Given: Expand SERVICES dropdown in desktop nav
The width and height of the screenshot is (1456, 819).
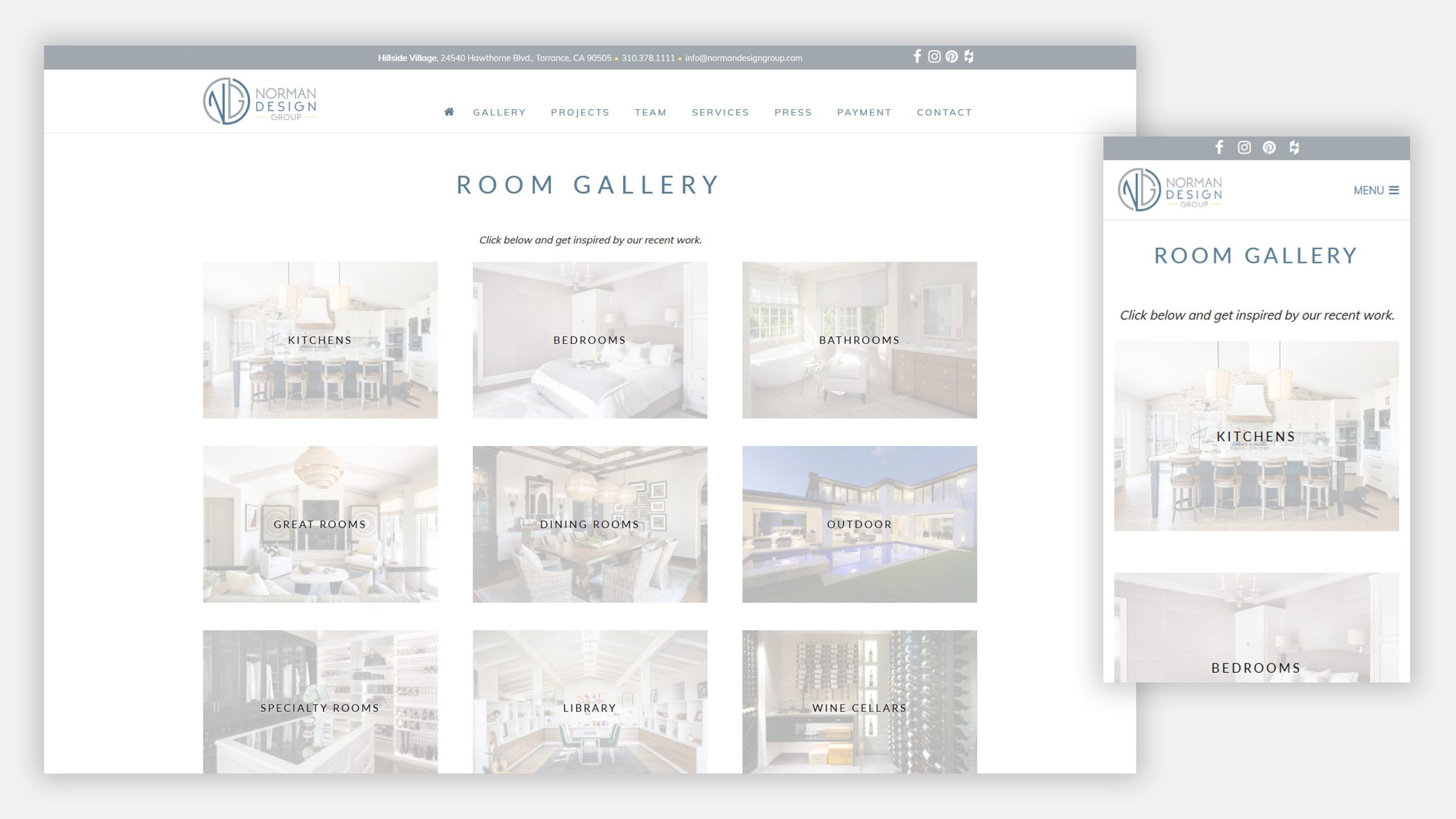Looking at the screenshot, I should coord(720,111).
